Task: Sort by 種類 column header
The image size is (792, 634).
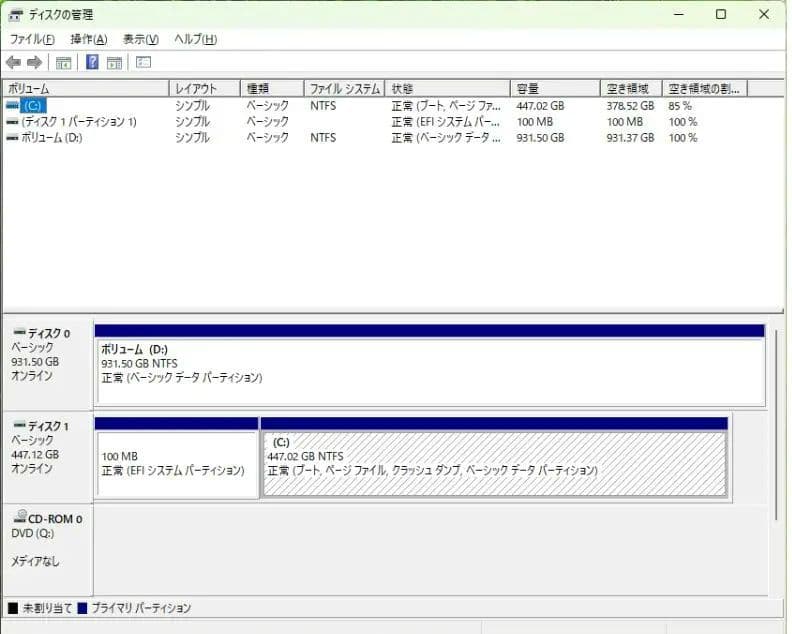Action: 272,89
